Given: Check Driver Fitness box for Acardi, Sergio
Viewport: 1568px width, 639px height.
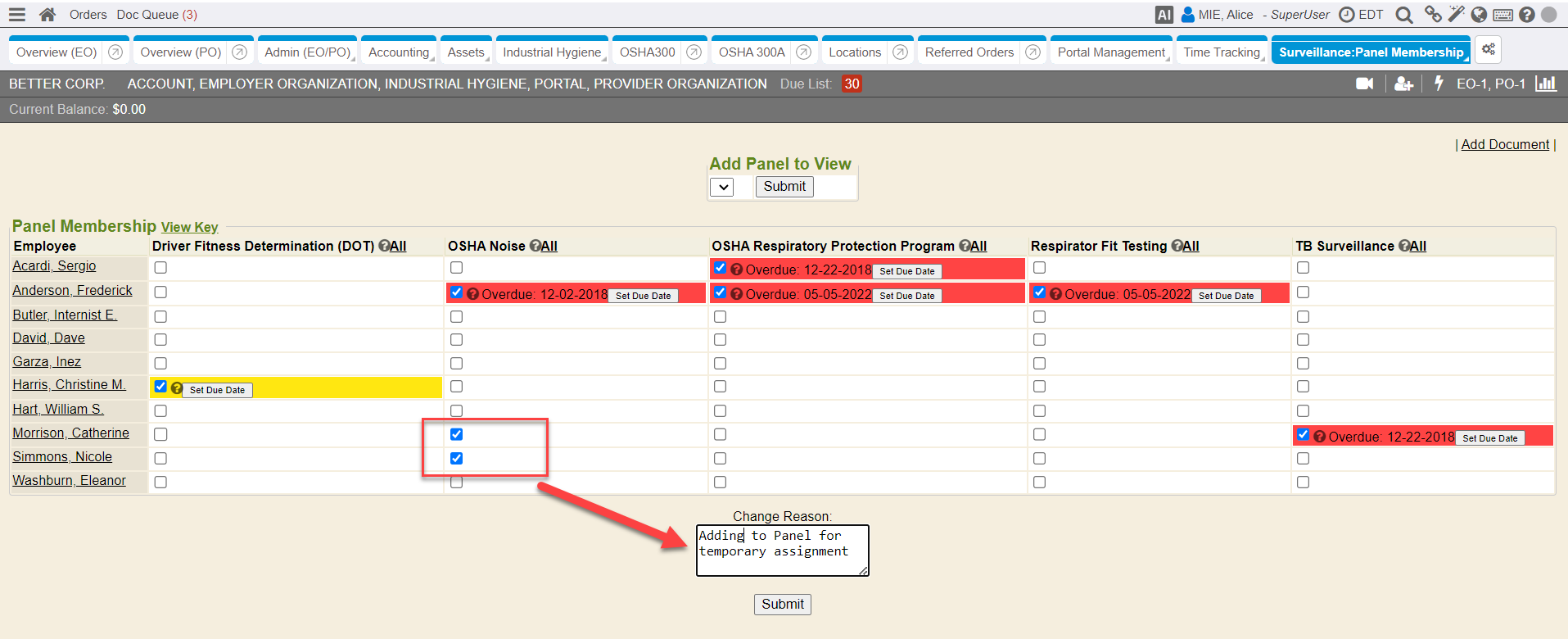Looking at the screenshot, I should (160, 268).
